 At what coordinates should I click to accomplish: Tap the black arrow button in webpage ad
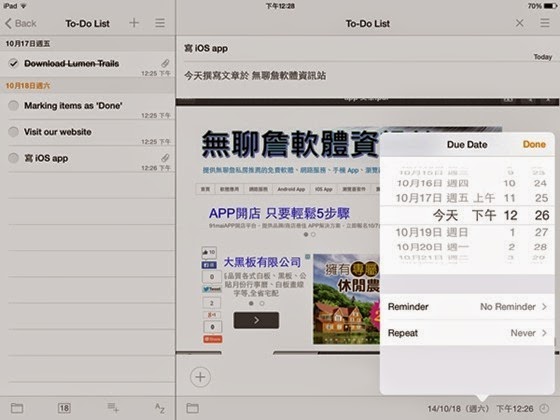[x=256, y=320]
